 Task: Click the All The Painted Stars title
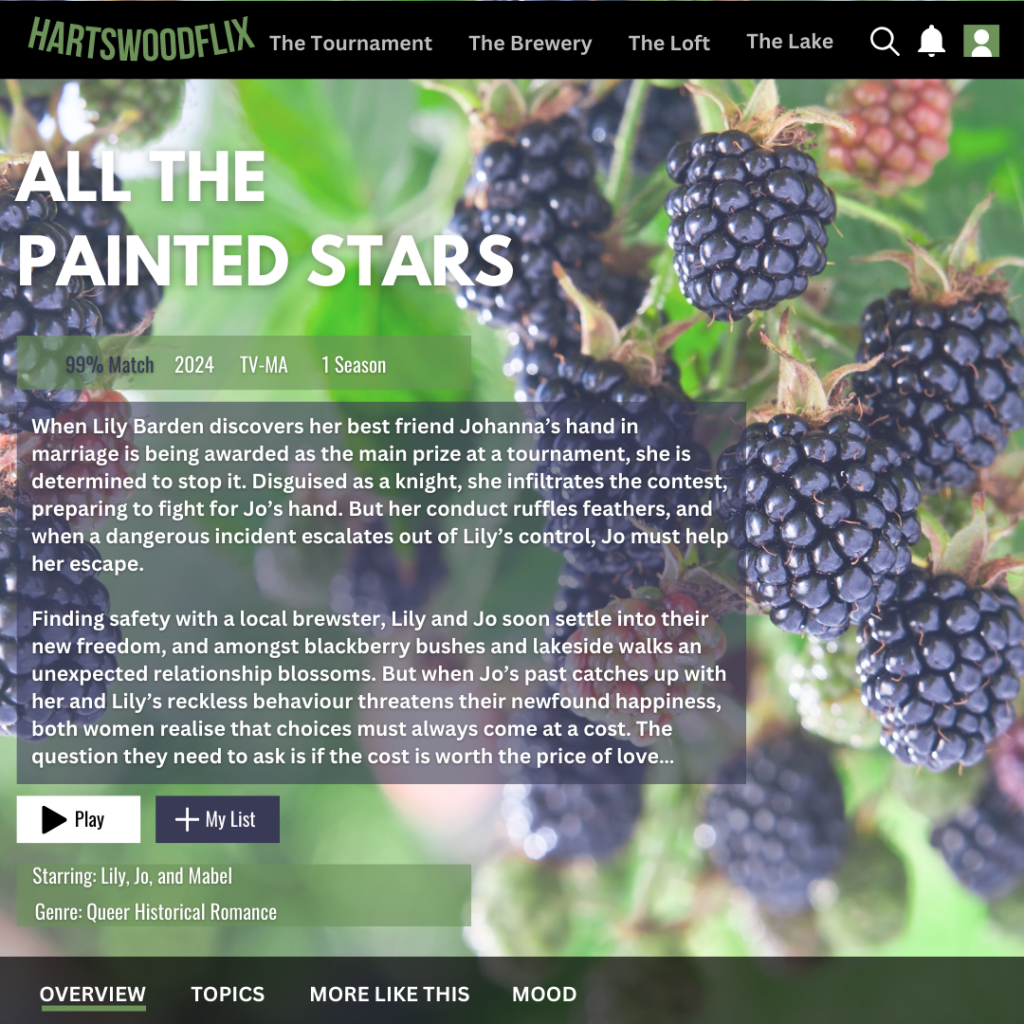[264, 218]
